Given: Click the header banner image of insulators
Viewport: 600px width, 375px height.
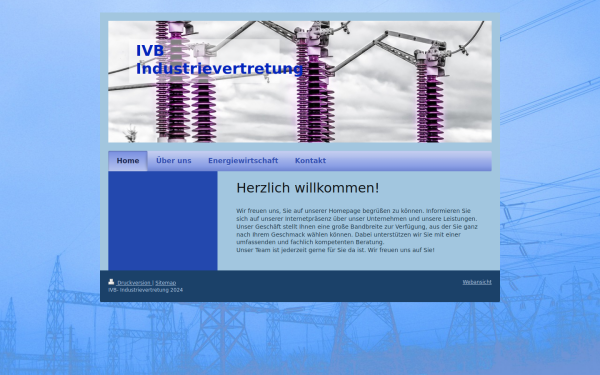Looking at the screenshot, I should coord(300,82).
